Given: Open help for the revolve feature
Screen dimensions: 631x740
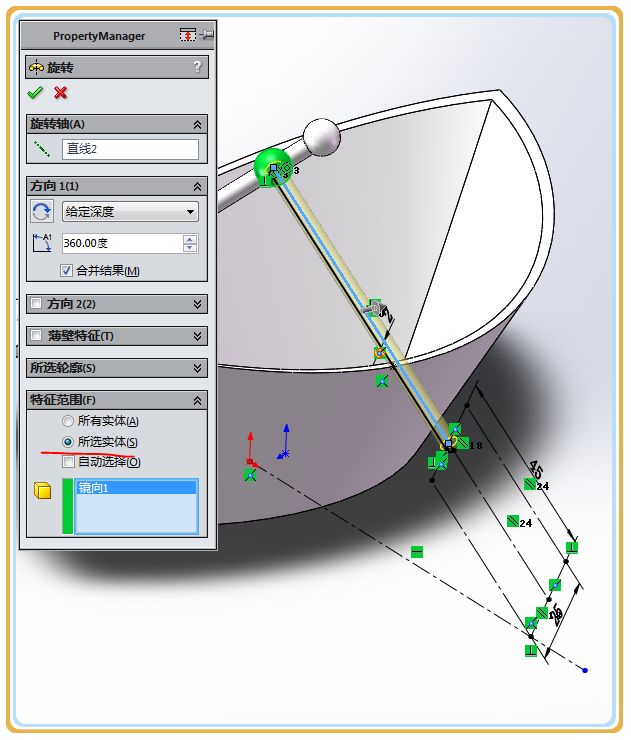Looking at the screenshot, I should click(x=197, y=67).
